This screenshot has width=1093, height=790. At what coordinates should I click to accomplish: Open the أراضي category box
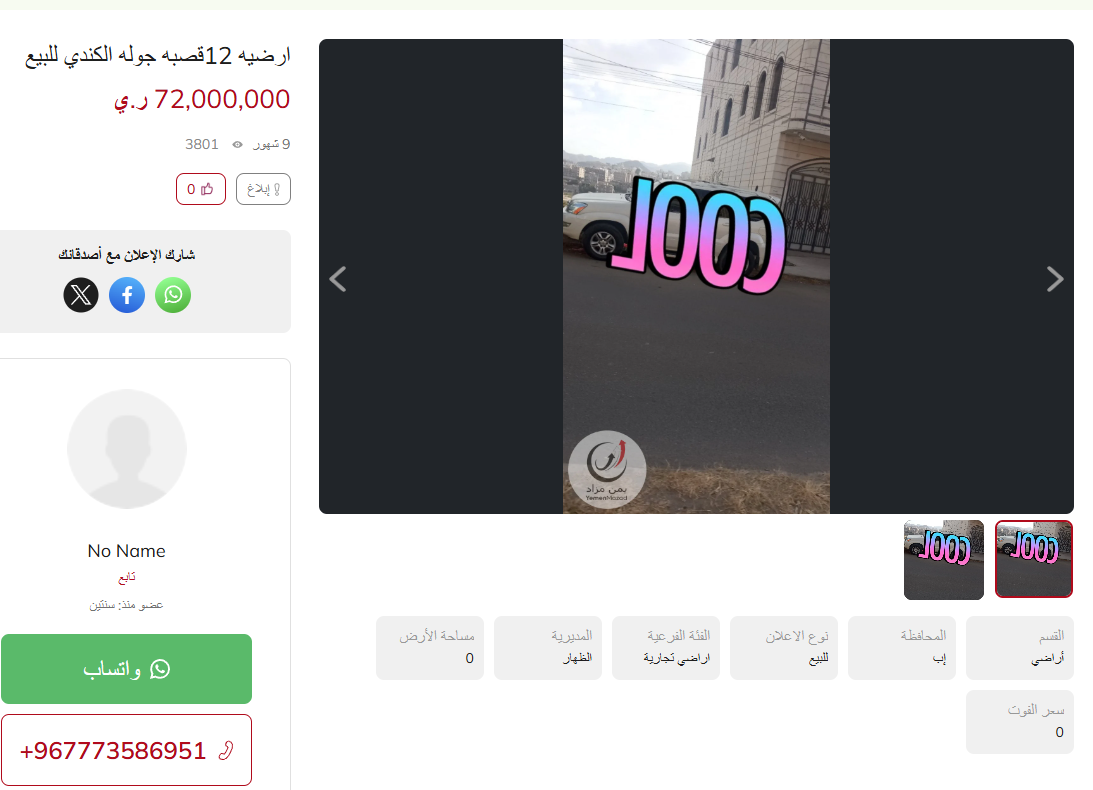[1019, 648]
